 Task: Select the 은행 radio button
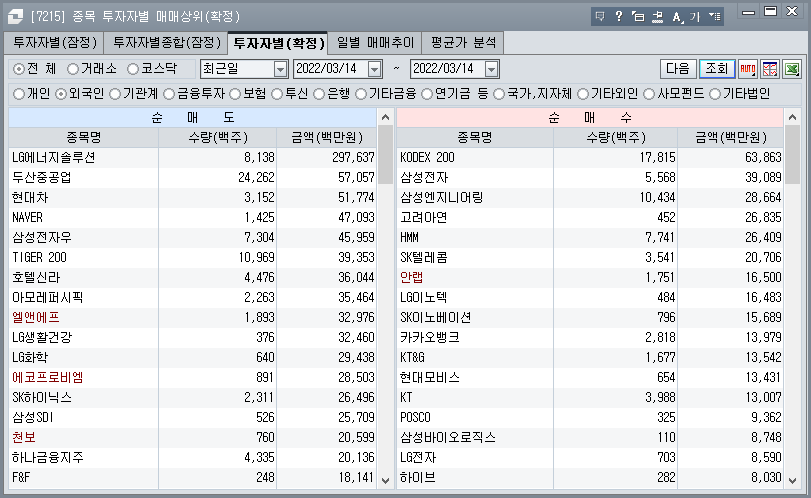[x=319, y=94]
